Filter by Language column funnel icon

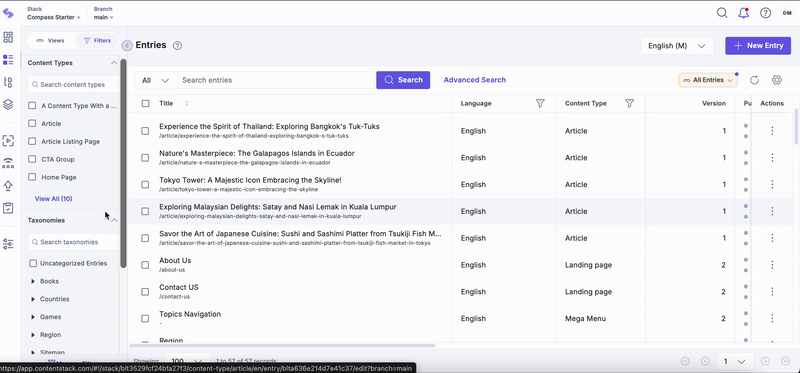540,103
